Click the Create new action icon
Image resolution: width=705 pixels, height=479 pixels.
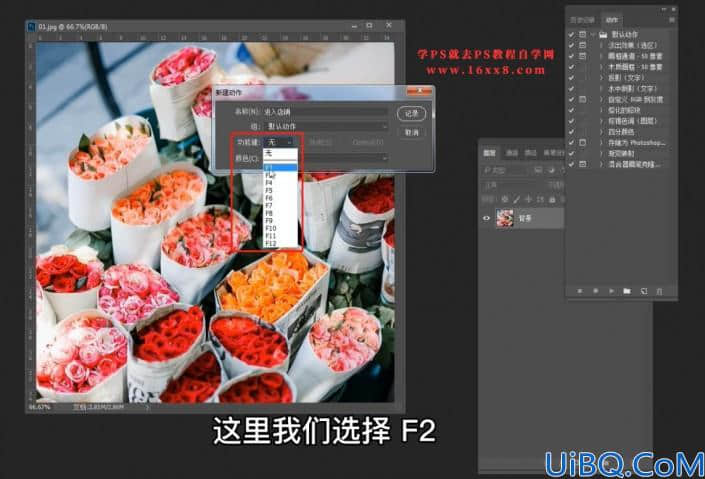click(643, 291)
